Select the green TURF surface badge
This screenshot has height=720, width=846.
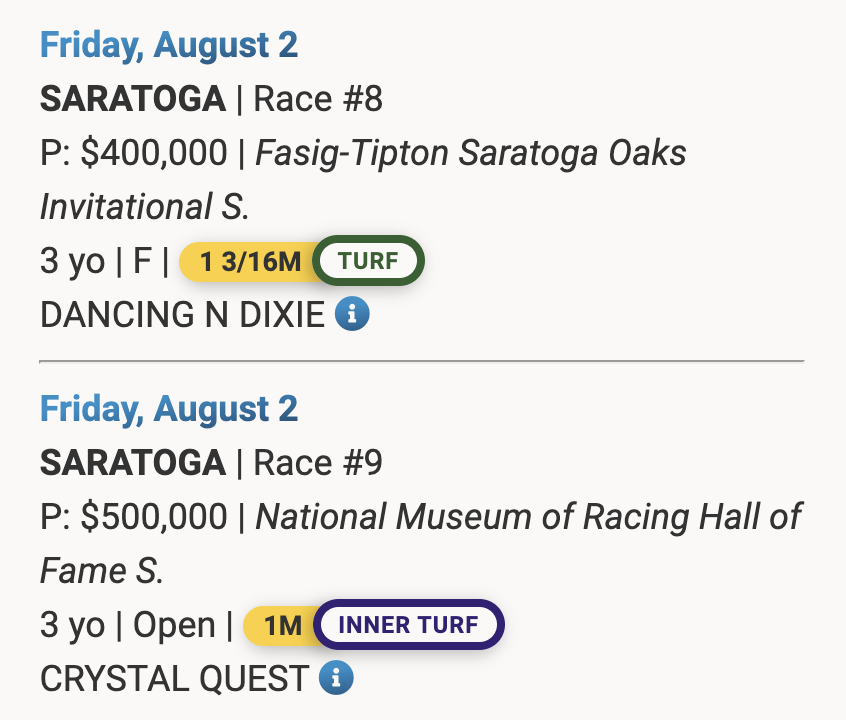pyautogui.click(x=368, y=263)
